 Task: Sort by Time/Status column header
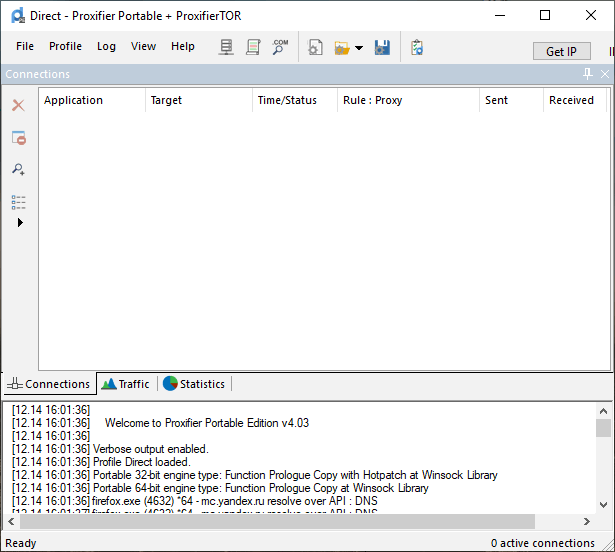coord(295,100)
